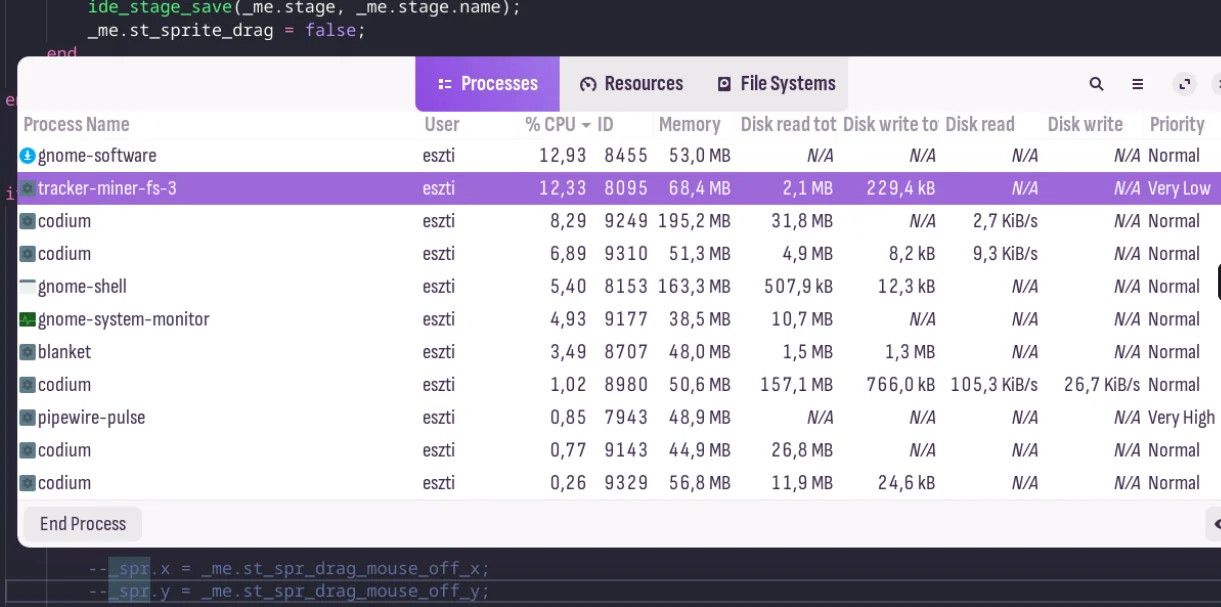The width and height of the screenshot is (1221, 607).
Task: Click the codium icon with PID 9329
Action: tap(28, 483)
